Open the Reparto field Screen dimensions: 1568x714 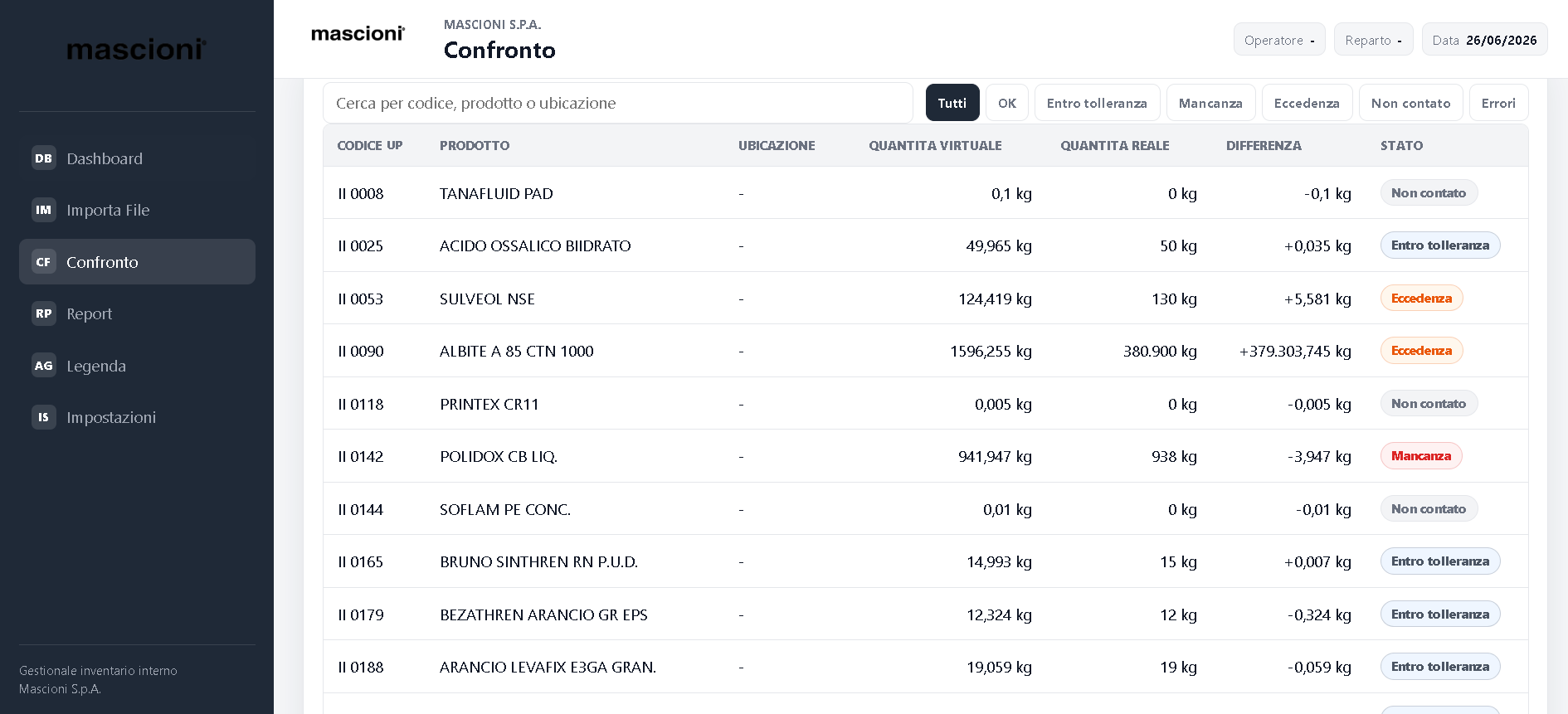[1373, 40]
